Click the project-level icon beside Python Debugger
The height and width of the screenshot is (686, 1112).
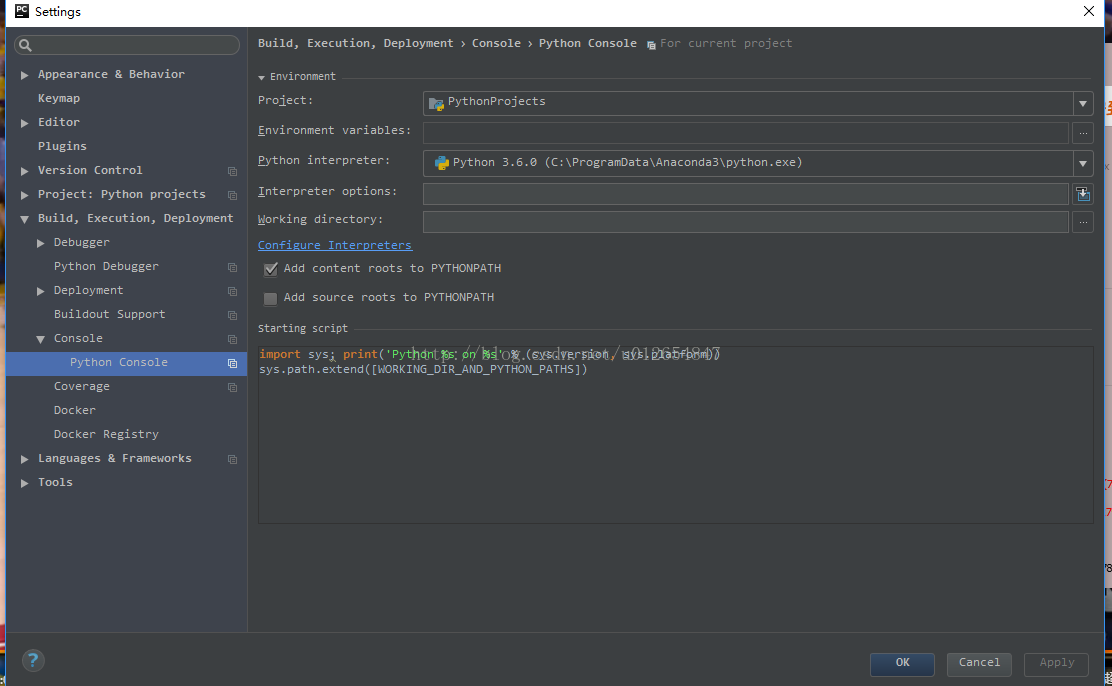(x=232, y=267)
